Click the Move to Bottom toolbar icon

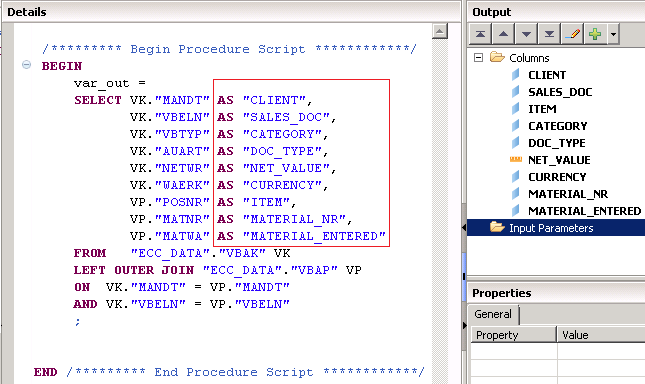click(549, 34)
